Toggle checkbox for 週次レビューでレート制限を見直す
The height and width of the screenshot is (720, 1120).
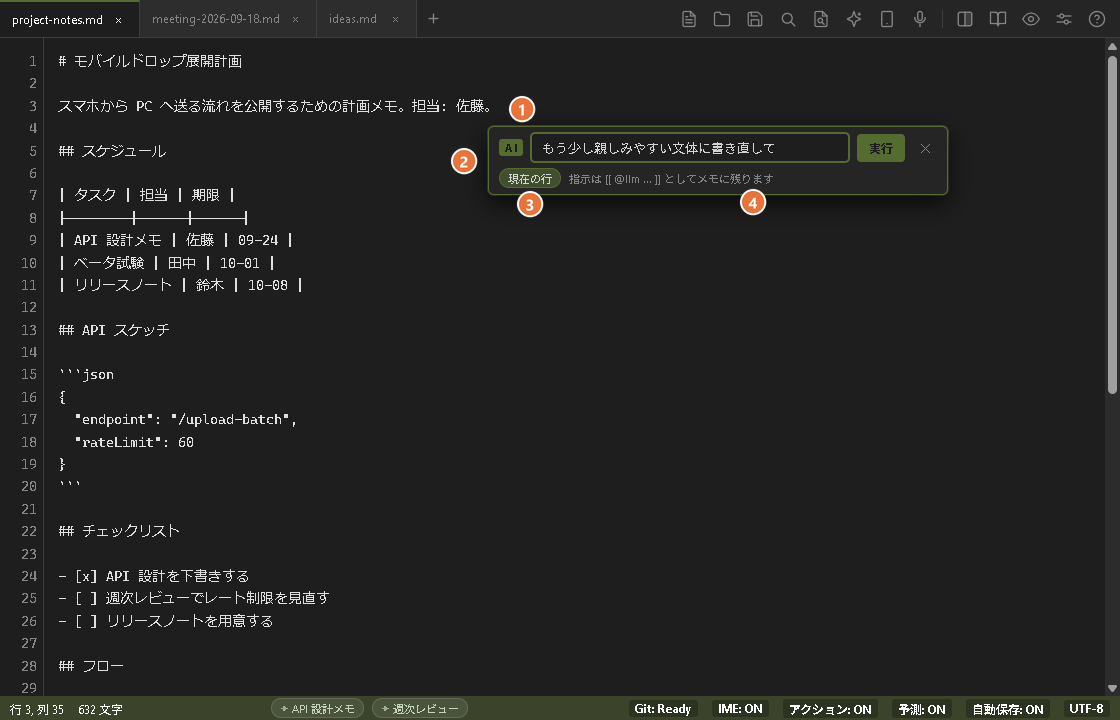pos(86,598)
